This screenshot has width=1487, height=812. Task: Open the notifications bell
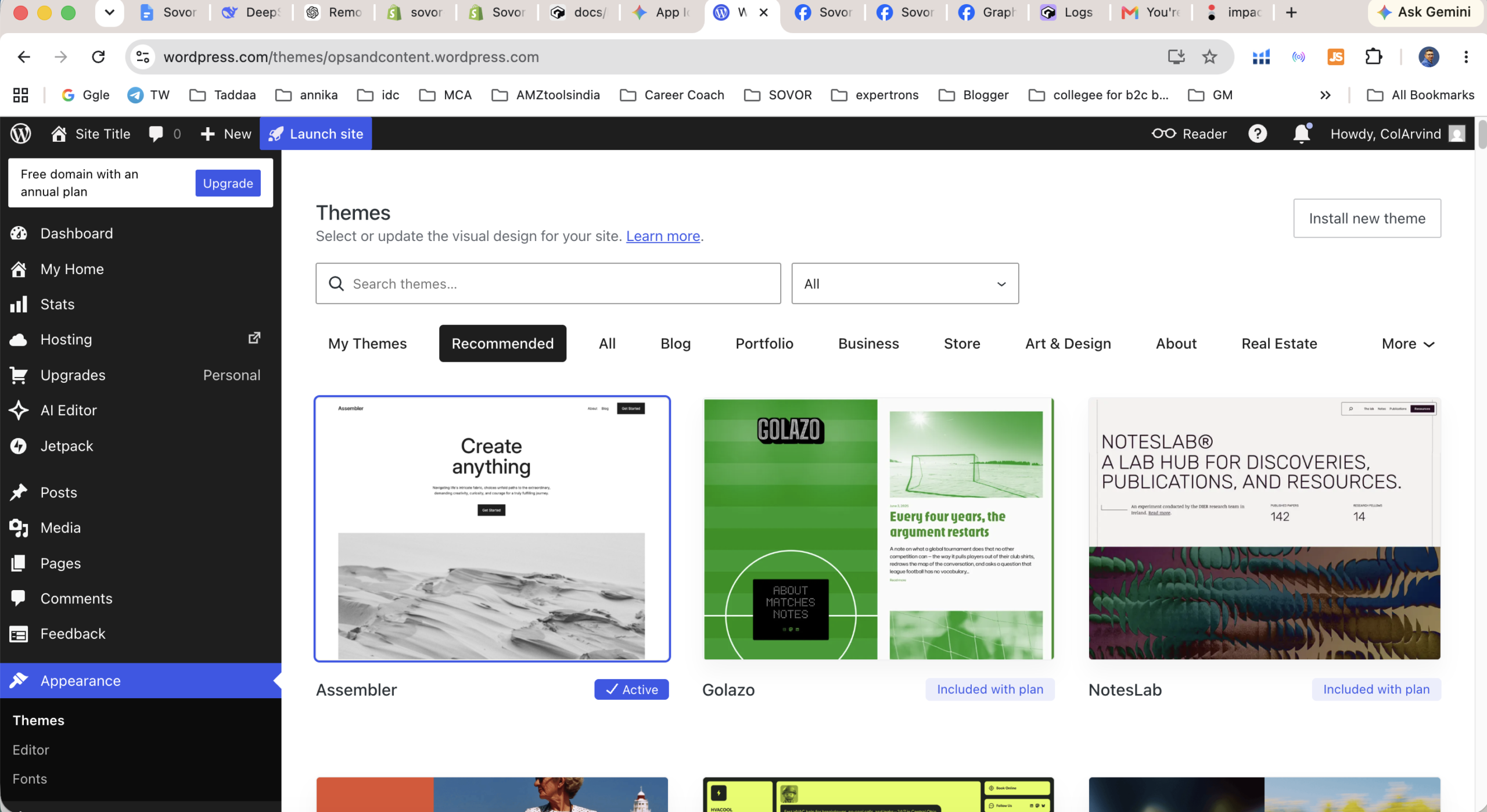(x=1302, y=134)
